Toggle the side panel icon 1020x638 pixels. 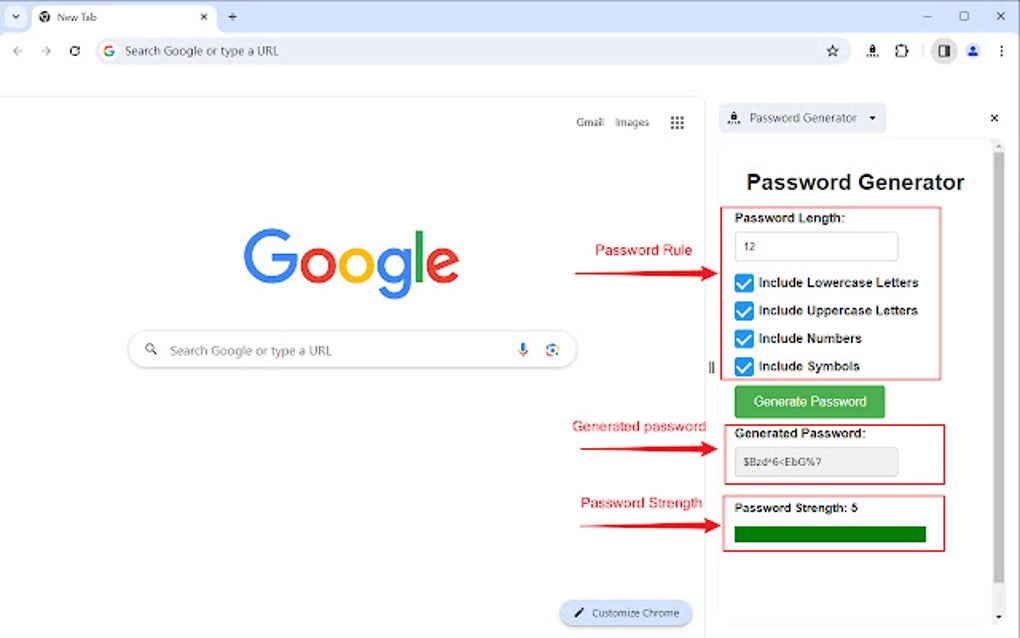[x=943, y=50]
